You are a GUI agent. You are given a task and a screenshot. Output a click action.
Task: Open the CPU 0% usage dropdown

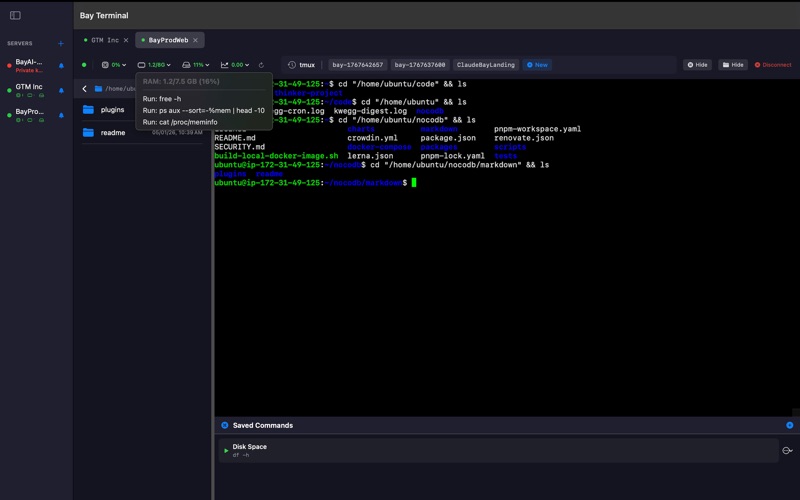[114, 65]
